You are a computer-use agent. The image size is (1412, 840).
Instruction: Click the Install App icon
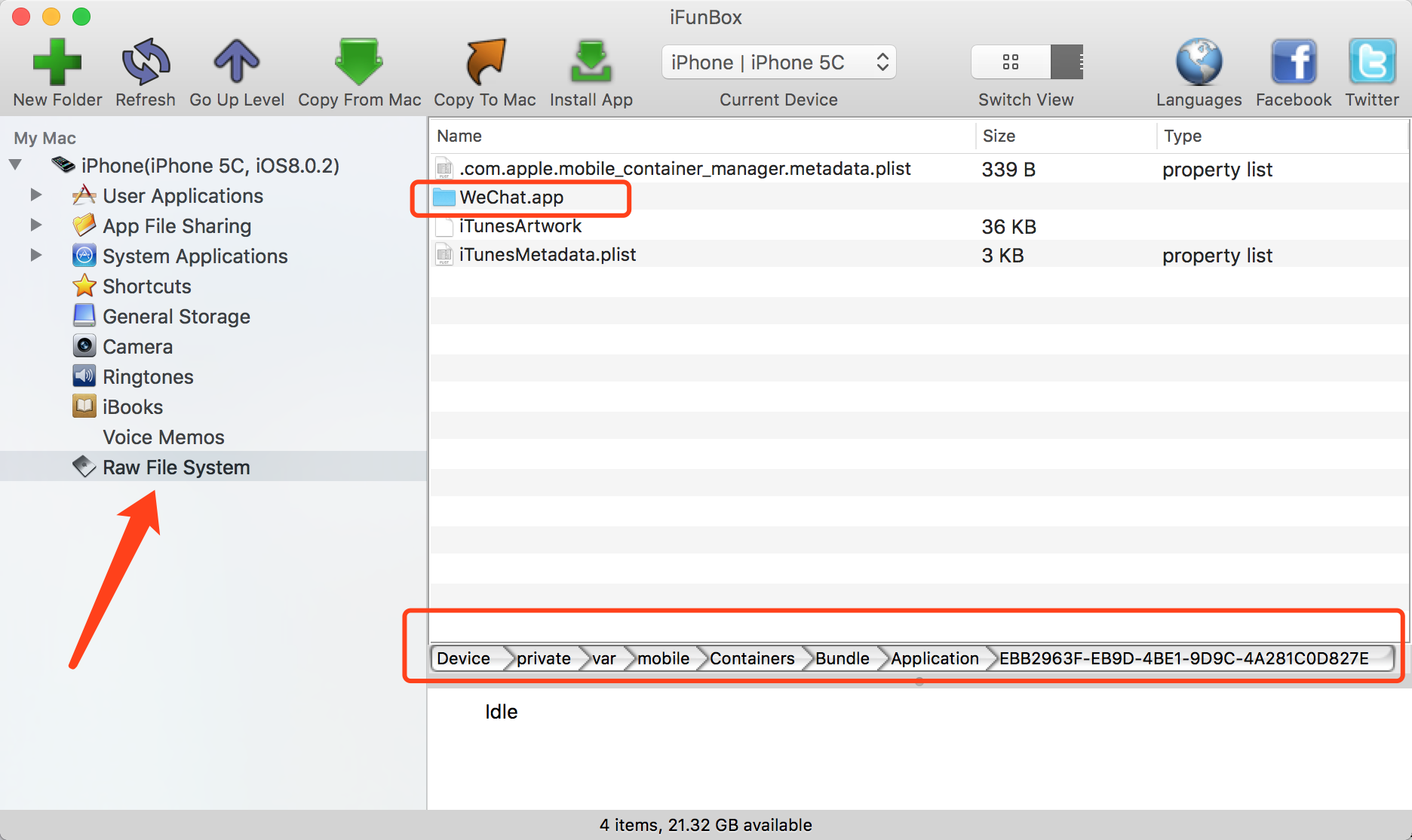(591, 62)
